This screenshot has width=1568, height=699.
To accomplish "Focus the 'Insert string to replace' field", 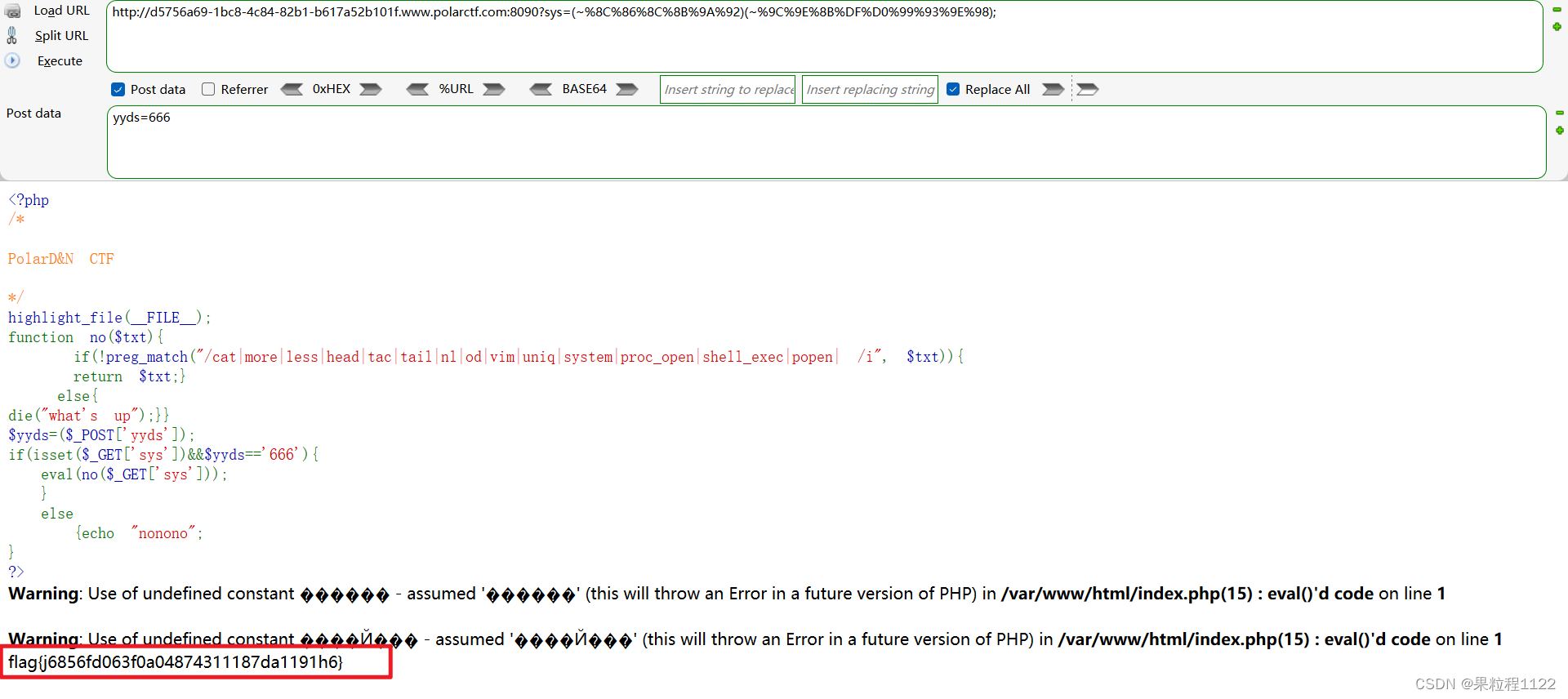I will [728, 90].
